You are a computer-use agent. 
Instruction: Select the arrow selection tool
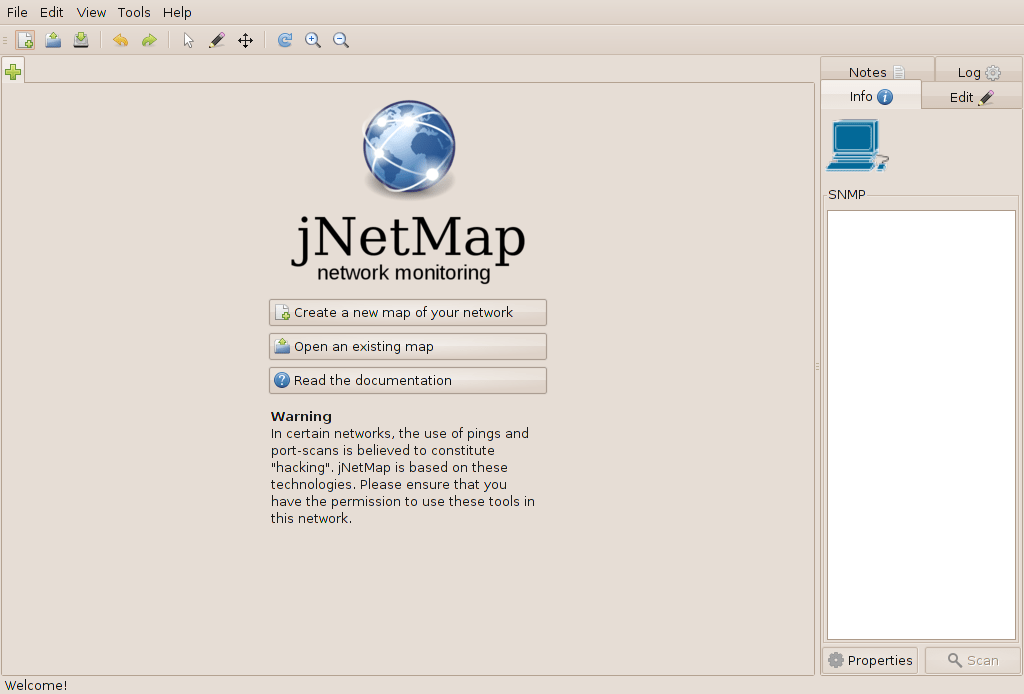(x=187, y=40)
